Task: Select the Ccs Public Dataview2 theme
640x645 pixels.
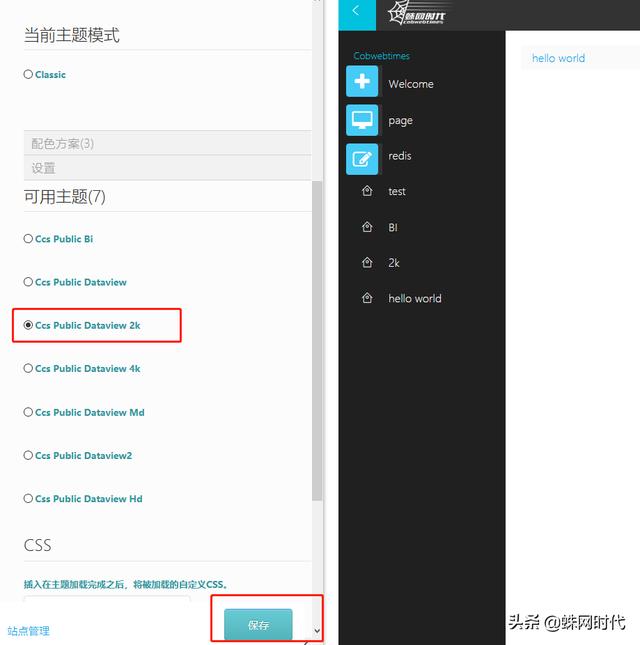Action: [x=28, y=455]
